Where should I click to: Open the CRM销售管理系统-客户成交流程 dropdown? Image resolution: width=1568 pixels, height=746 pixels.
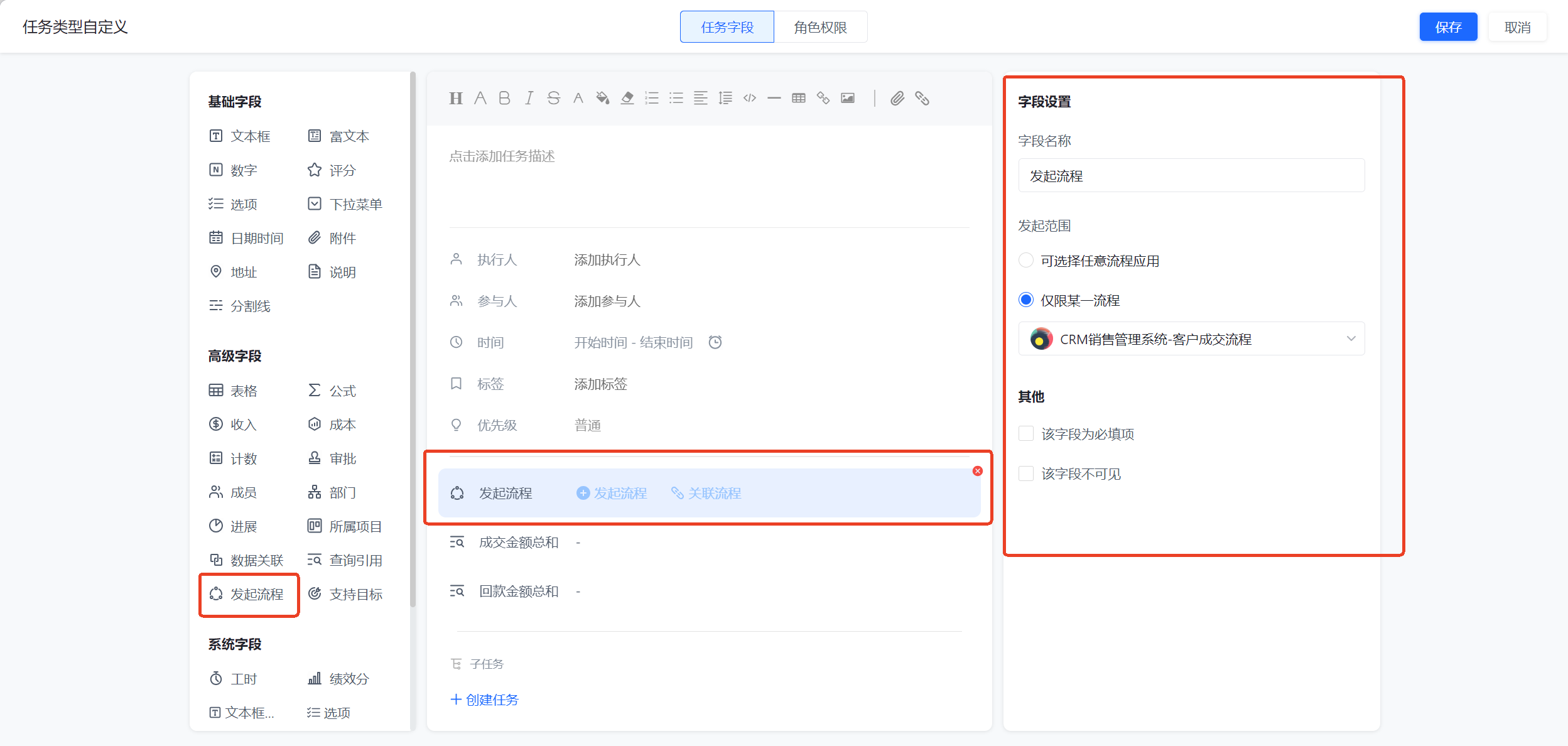coord(1191,339)
